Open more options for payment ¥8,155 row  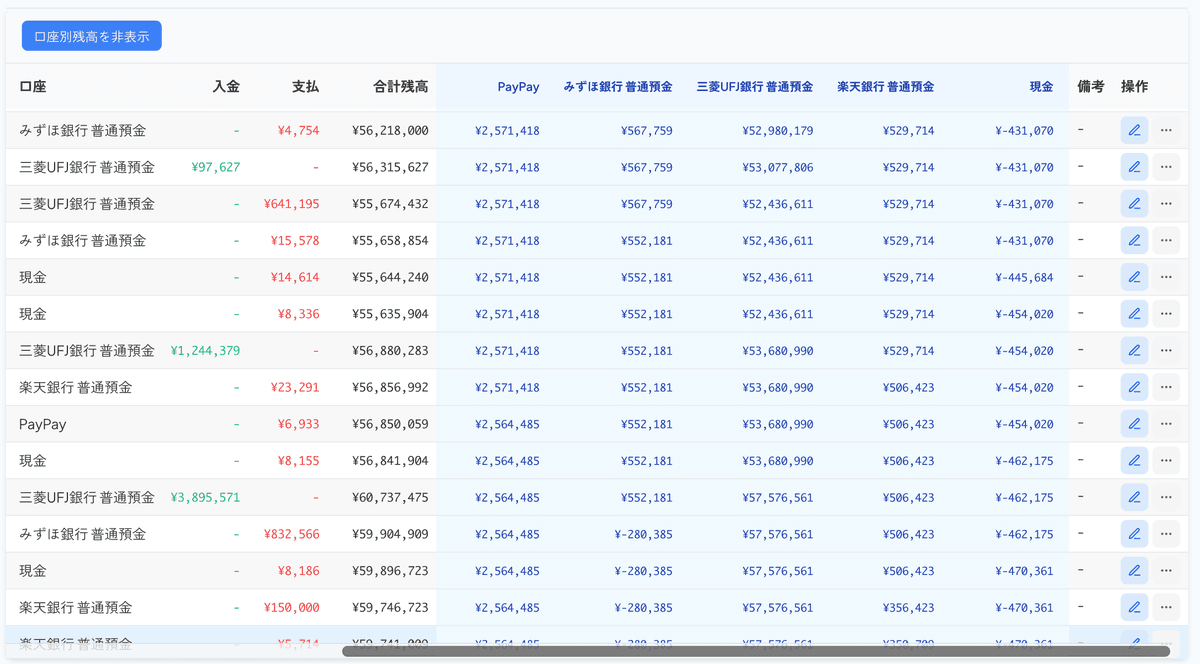(1166, 460)
